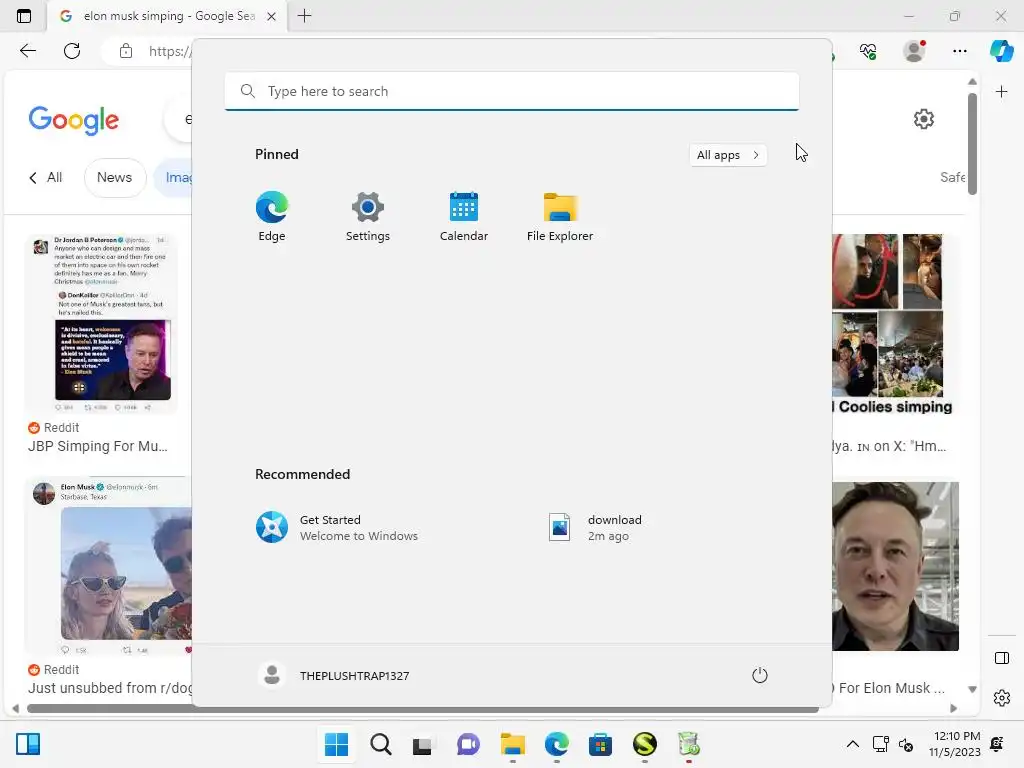Click the Google logo
This screenshot has height=768, width=1024.
click(74, 120)
